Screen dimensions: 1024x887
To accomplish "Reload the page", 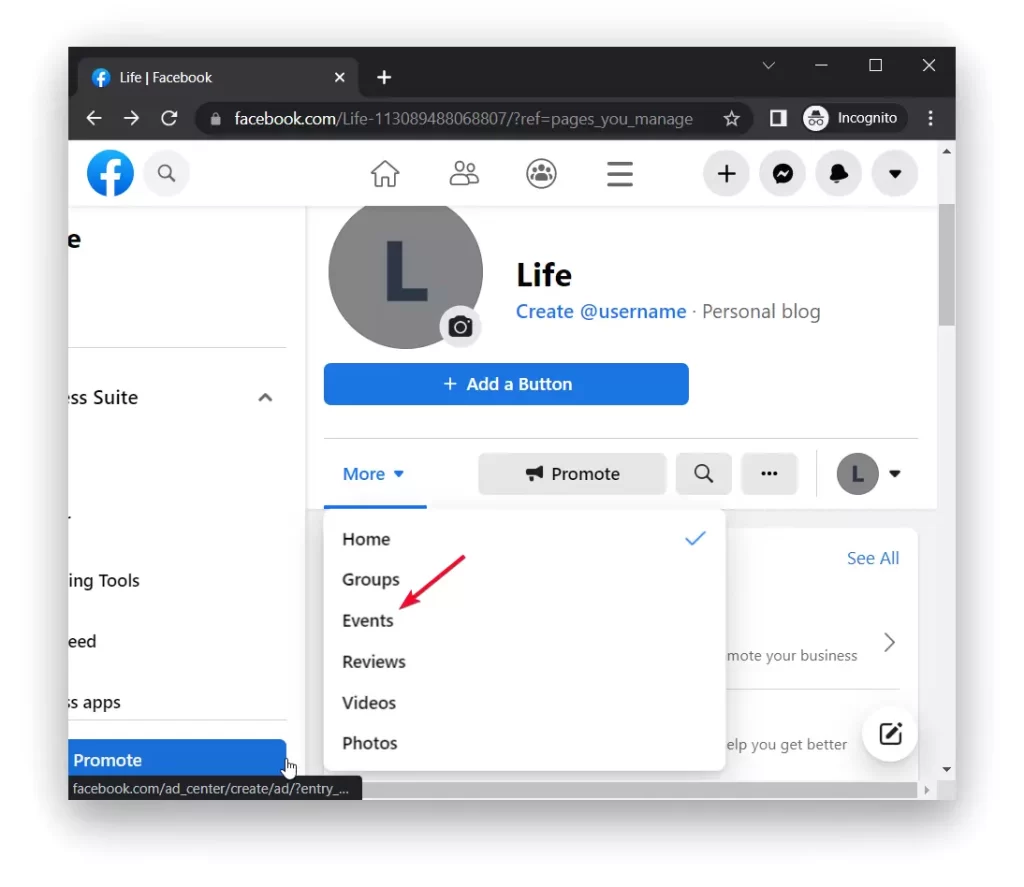I will (x=169, y=118).
